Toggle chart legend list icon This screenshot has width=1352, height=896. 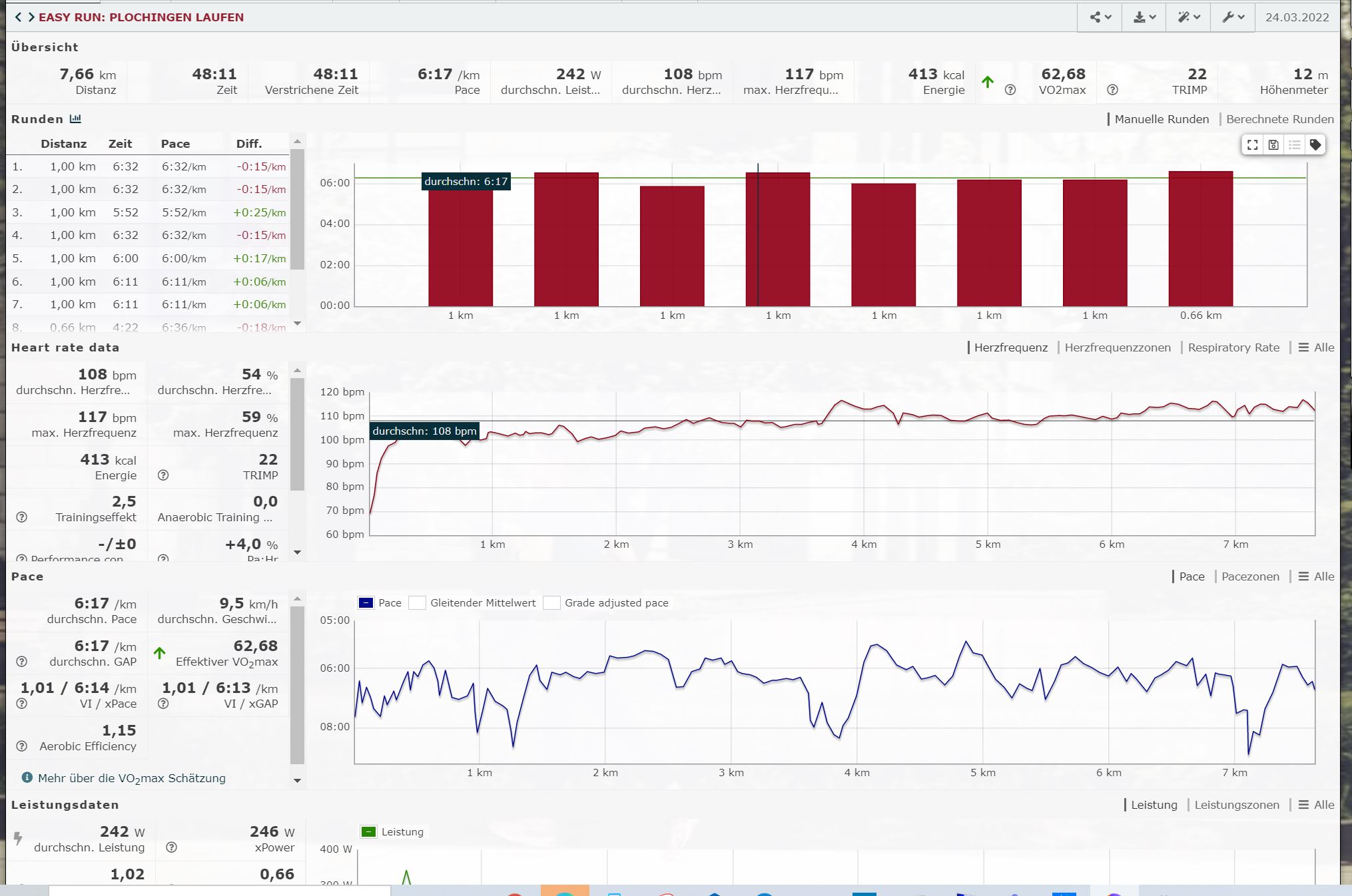coord(1294,145)
